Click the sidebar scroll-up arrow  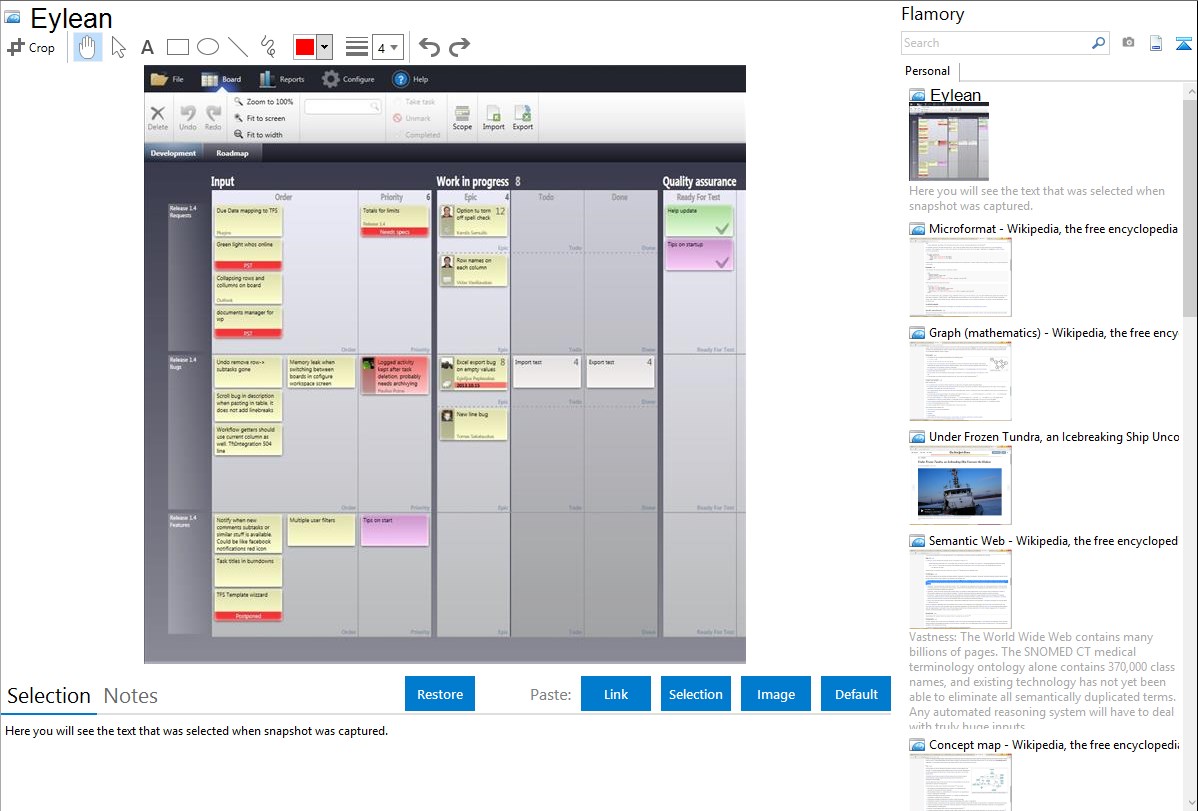(1190, 92)
